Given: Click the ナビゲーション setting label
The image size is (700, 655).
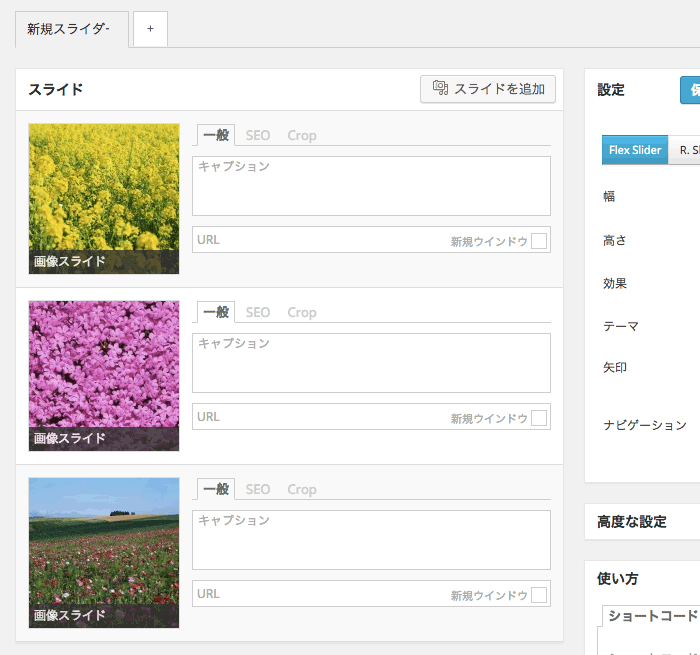Looking at the screenshot, I should (645, 425).
